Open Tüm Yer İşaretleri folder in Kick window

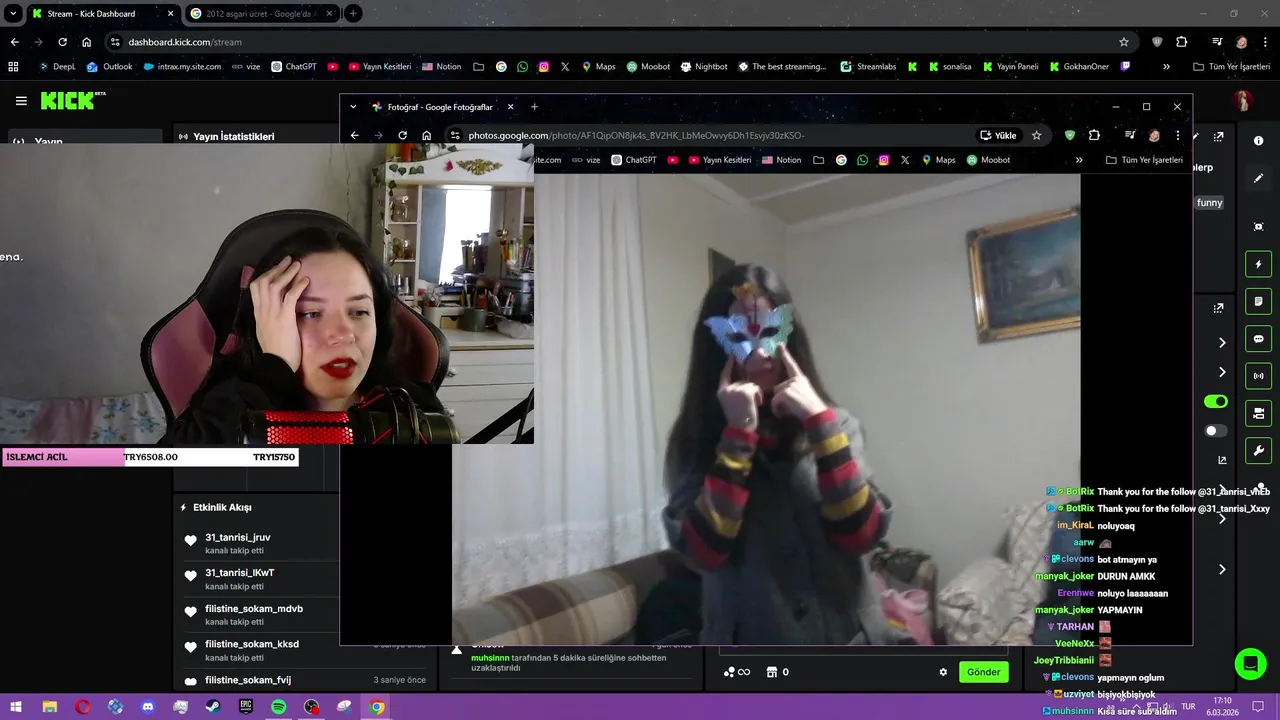[x=1232, y=67]
